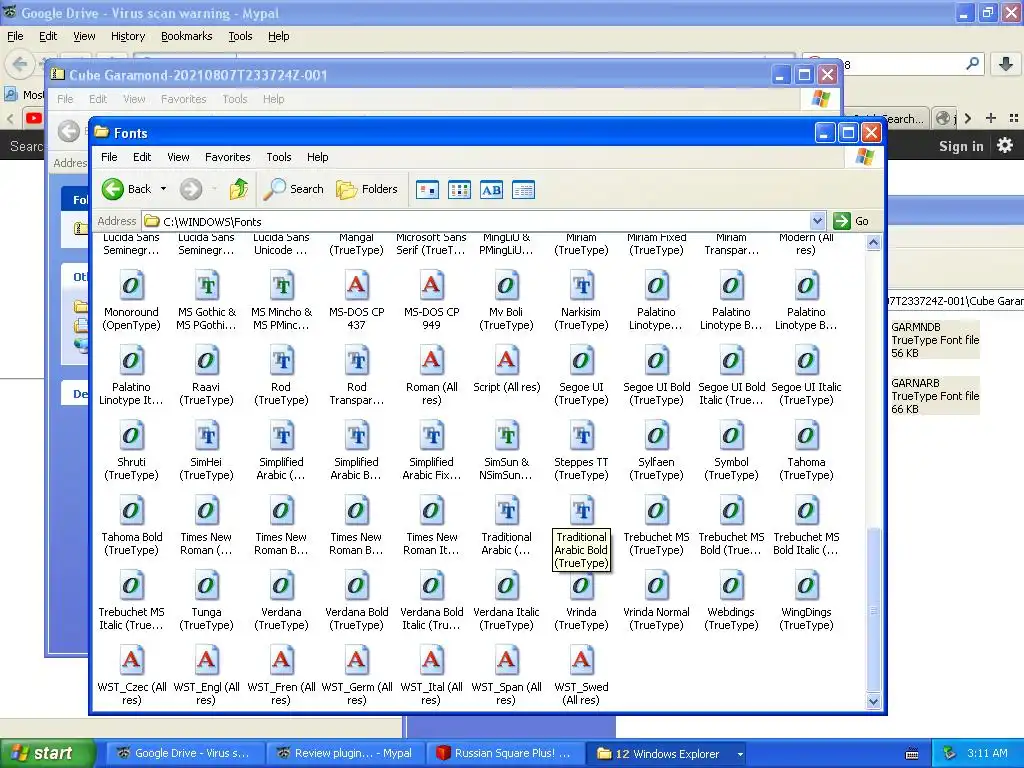The image size is (1024, 768).
Task: Open the Back button history dropdown arrow
Action: (x=163, y=189)
